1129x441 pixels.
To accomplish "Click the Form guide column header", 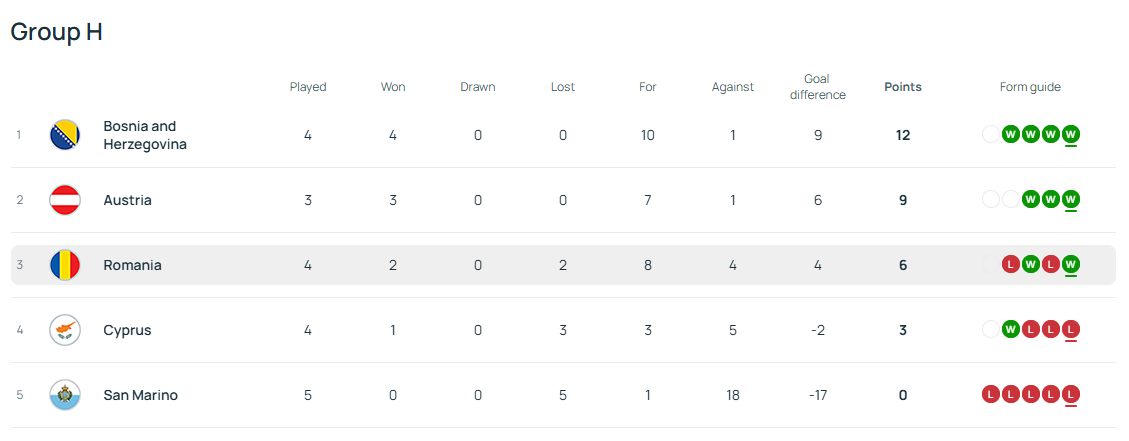I will coord(1030,87).
